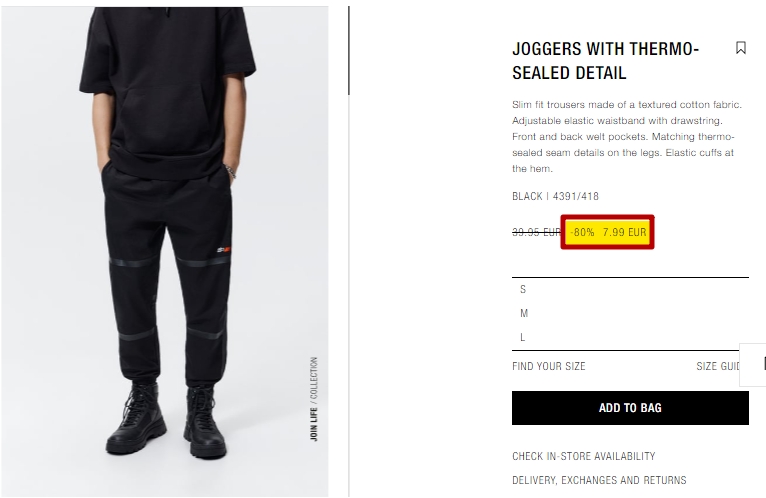Click the -80% 7.99 EUR sale price

pos(607,232)
